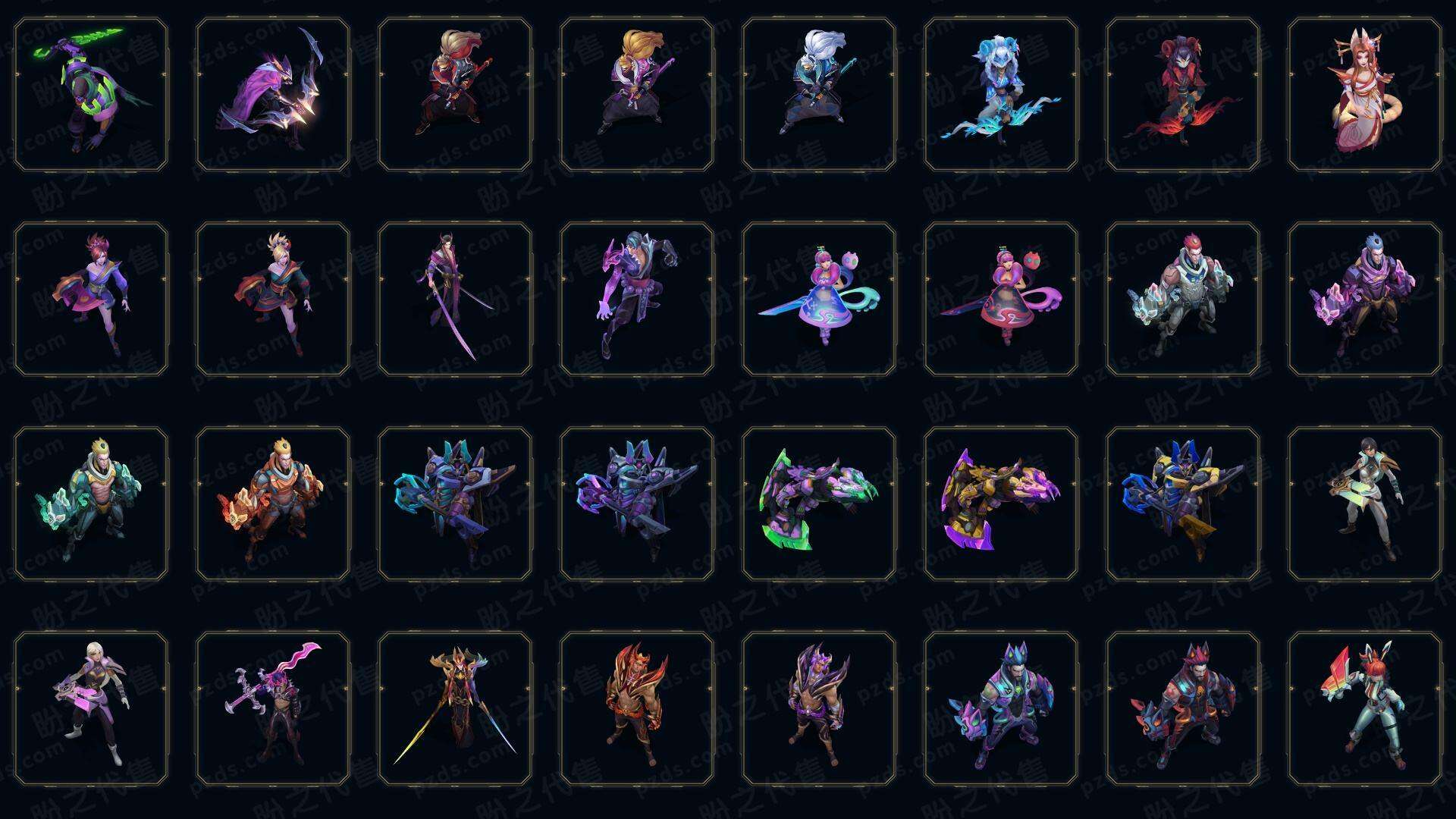Screen dimensions: 1456x819
Task: Pick the blue and yellow armored mech
Action: coord(1183,504)
